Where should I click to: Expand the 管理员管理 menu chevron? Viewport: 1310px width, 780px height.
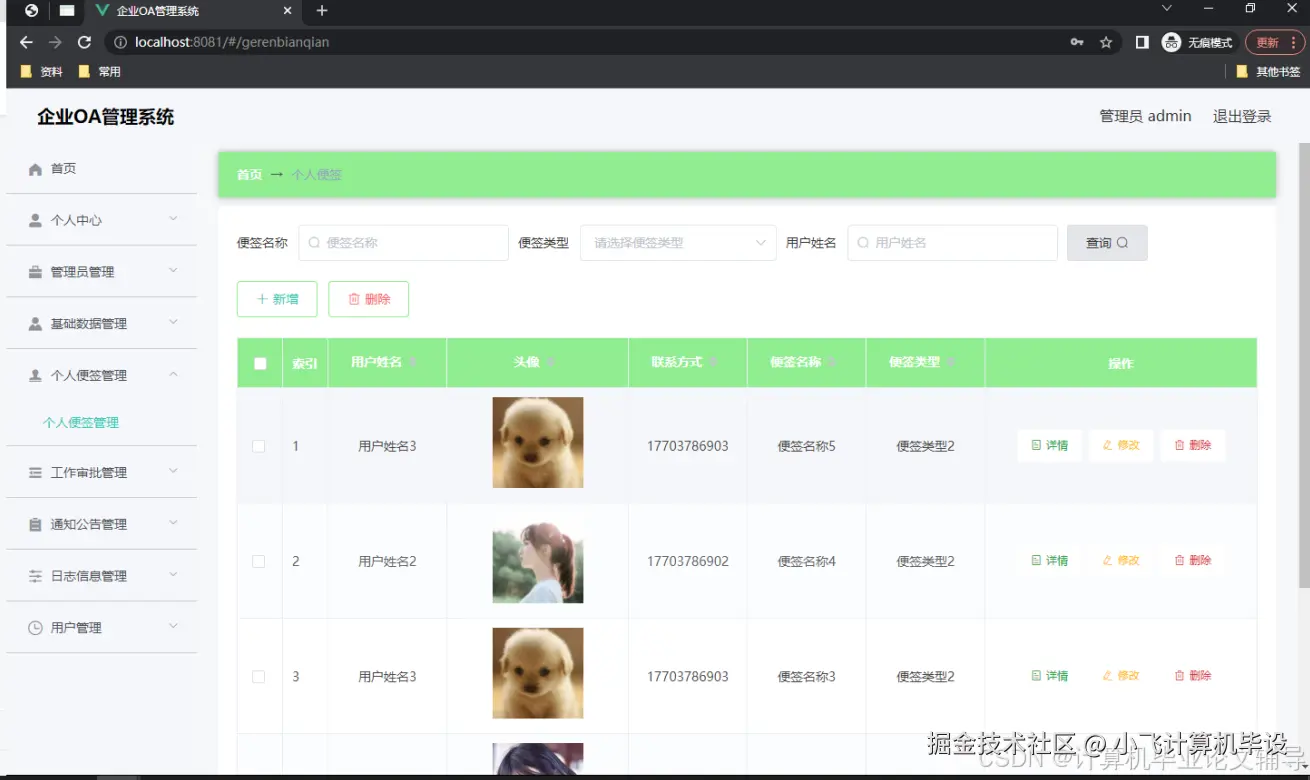tap(173, 271)
